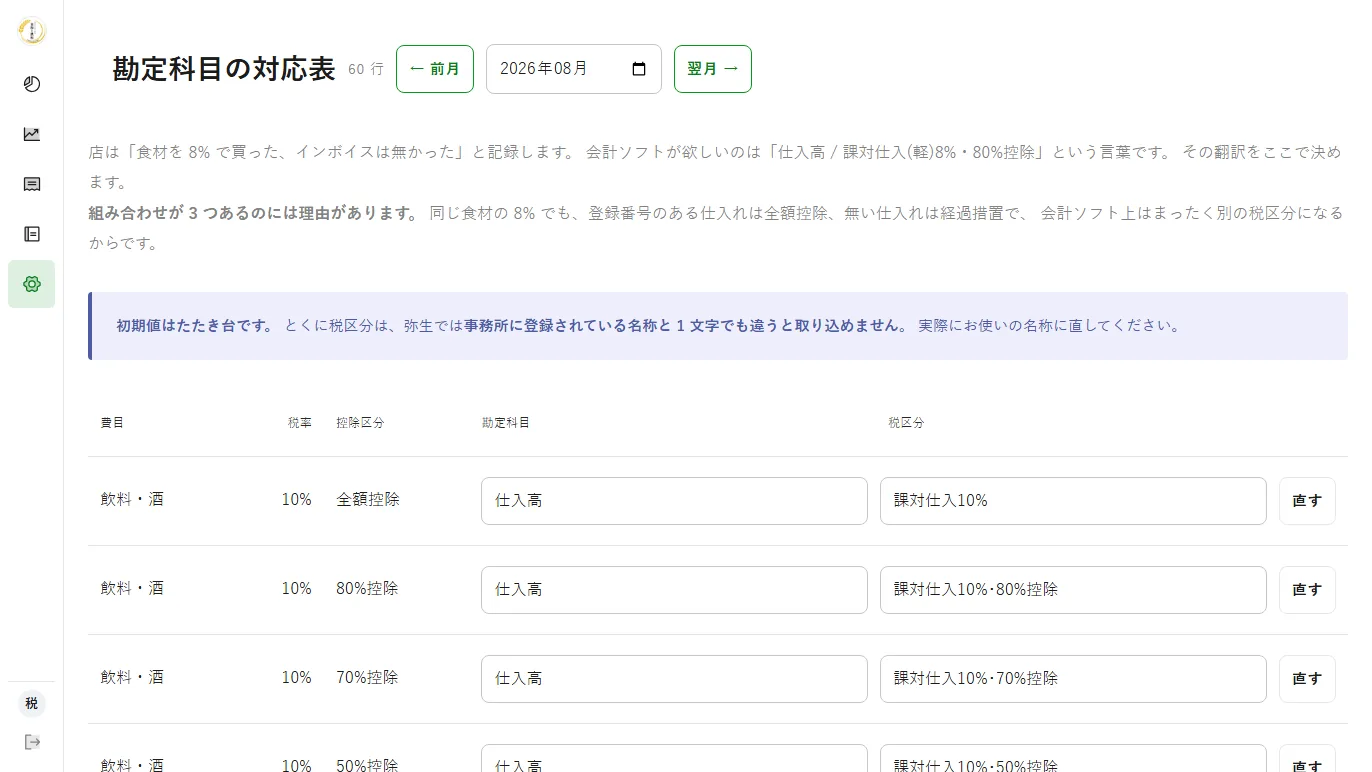The height and width of the screenshot is (772, 1372).
Task: Open the ledger document sidebar icon
Action: click(32, 234)
